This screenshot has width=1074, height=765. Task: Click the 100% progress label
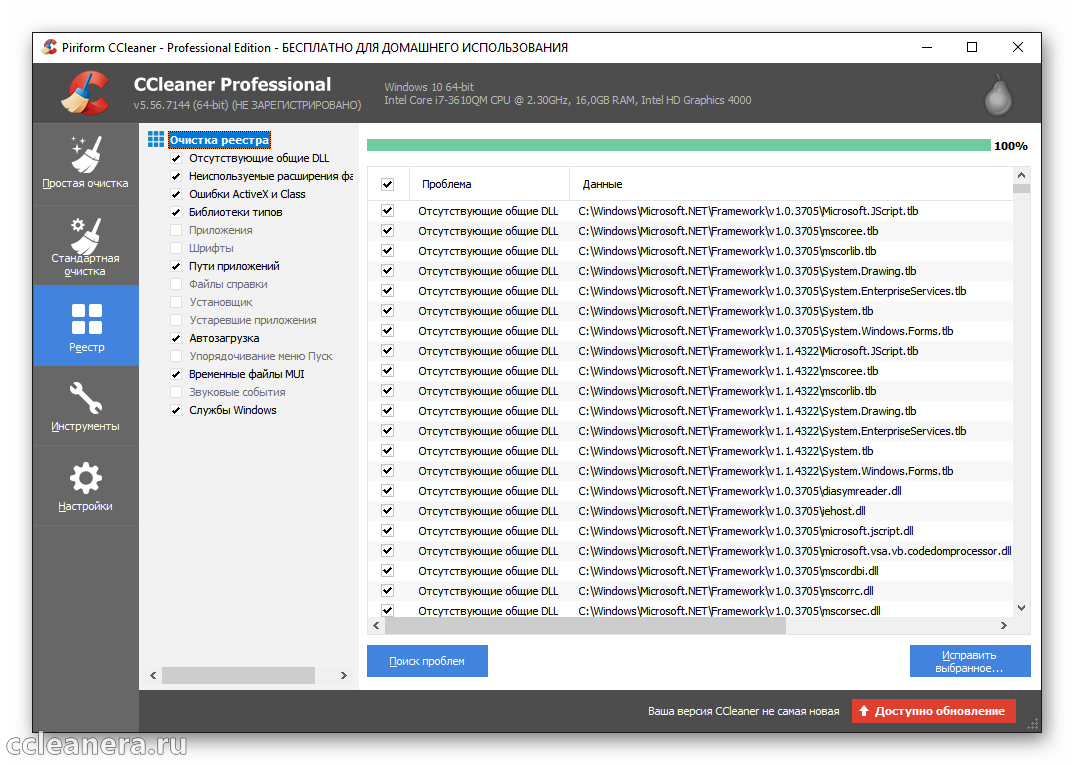point(1011,146)
